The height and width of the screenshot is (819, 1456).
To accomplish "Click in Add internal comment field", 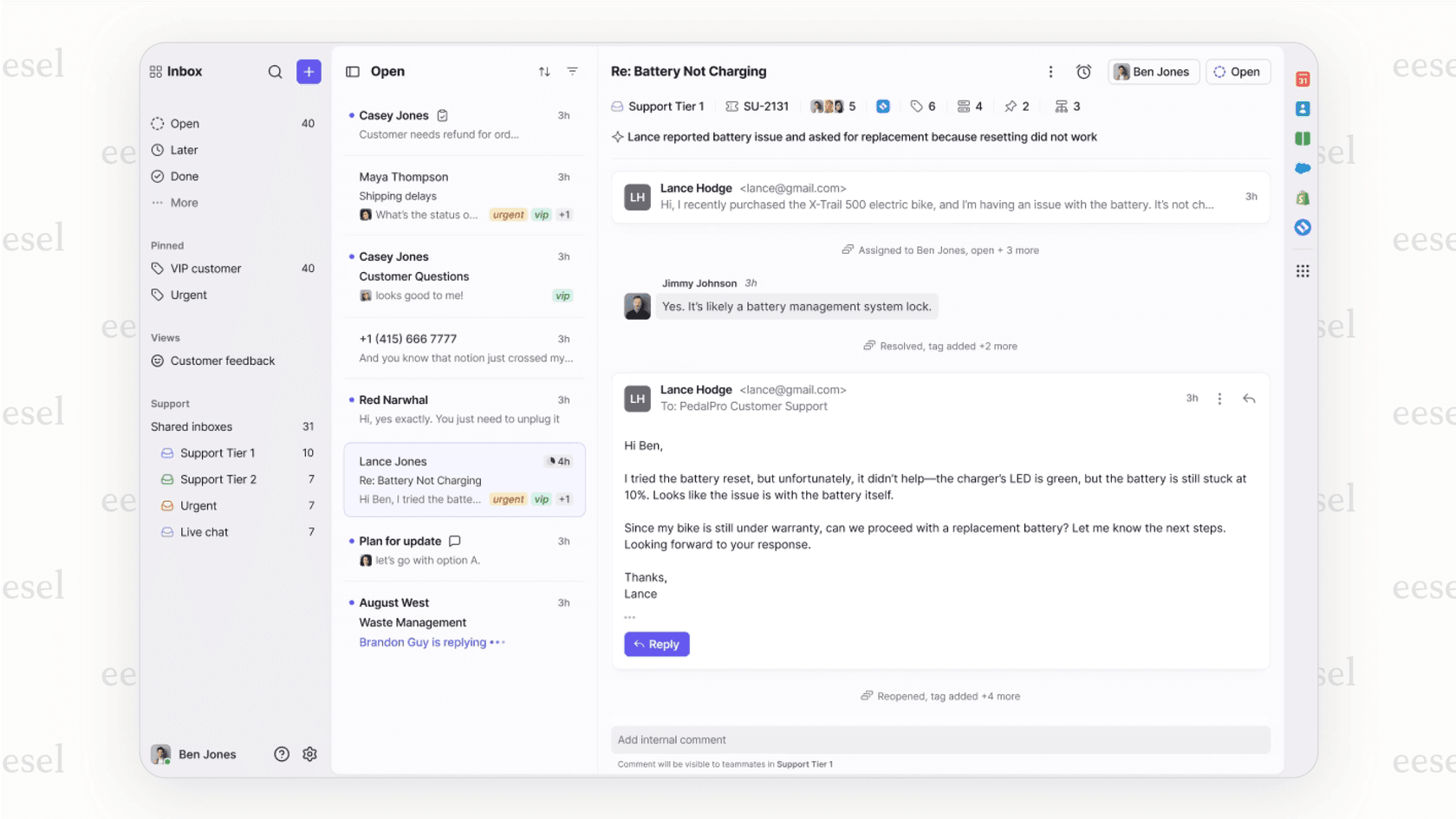I will pos(941,740).
